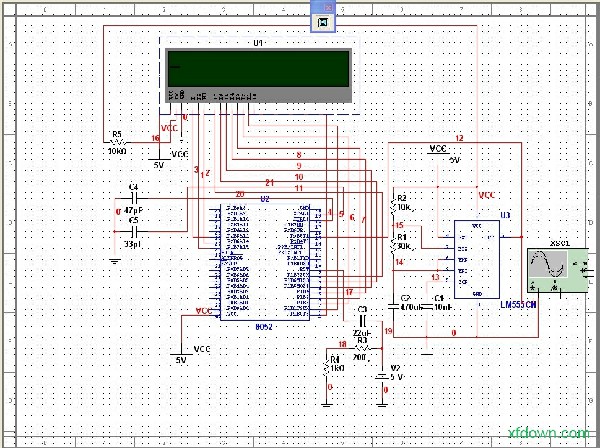Click net label 21
This screenshot has height=448, width=600.
tap(270, 182)
